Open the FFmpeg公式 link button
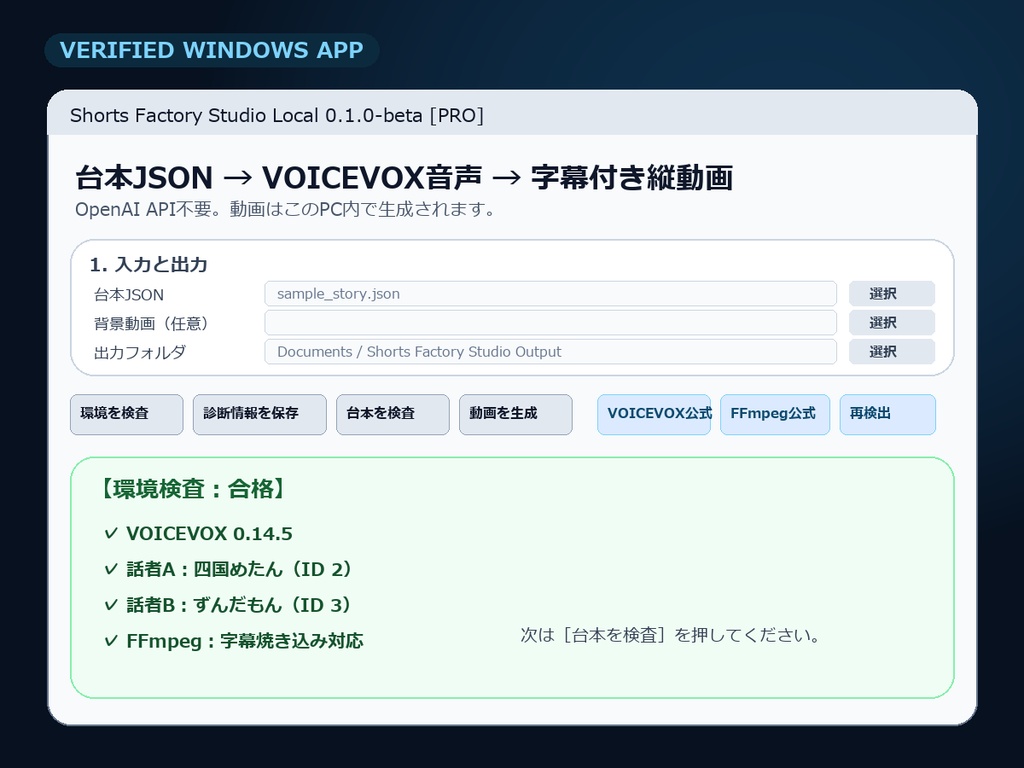This screenshot has height=768, width=1024. [775, 414]
